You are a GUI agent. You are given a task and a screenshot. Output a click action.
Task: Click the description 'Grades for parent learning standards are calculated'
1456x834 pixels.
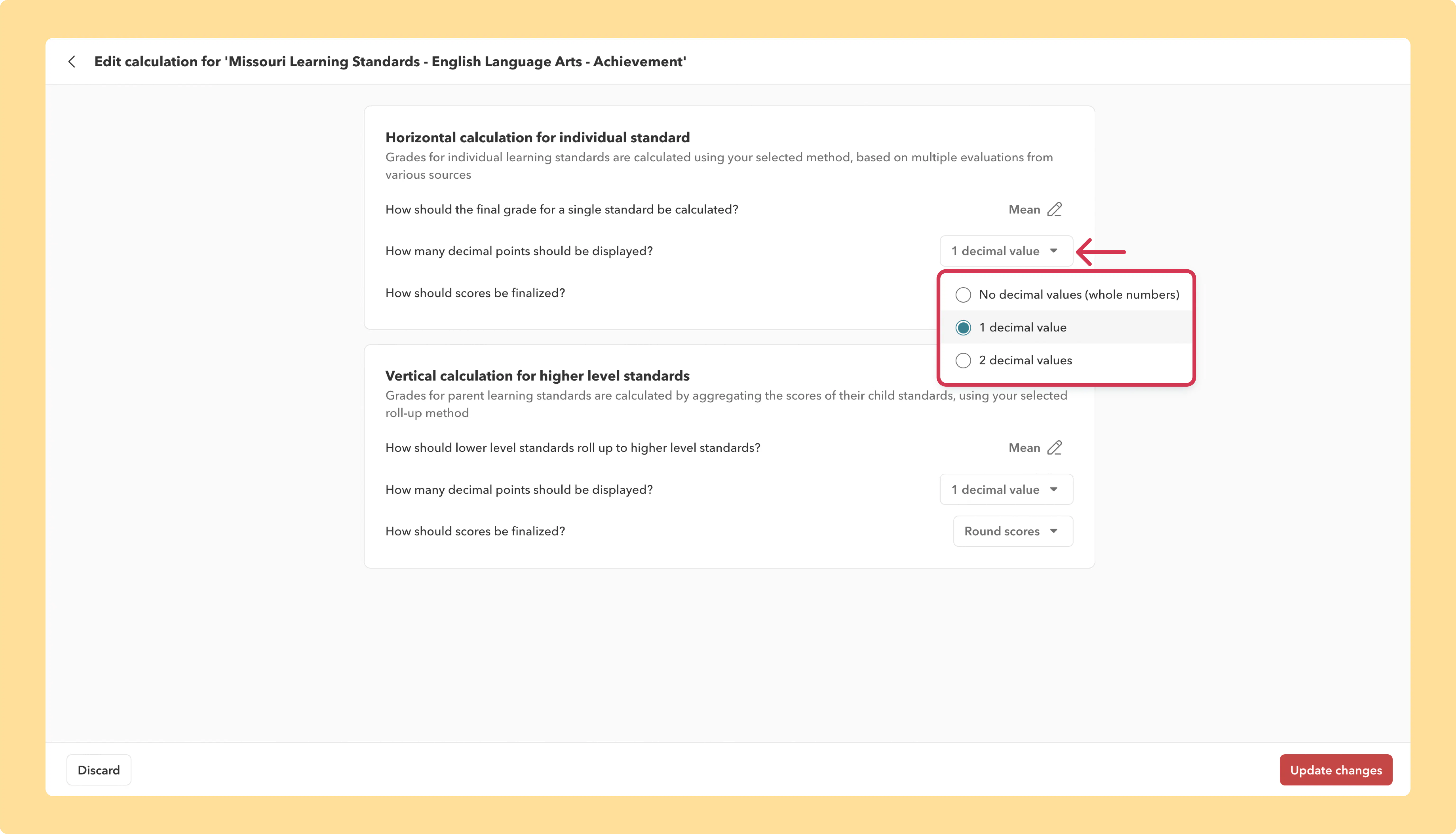pyautogui.click(x=726, y=404)
